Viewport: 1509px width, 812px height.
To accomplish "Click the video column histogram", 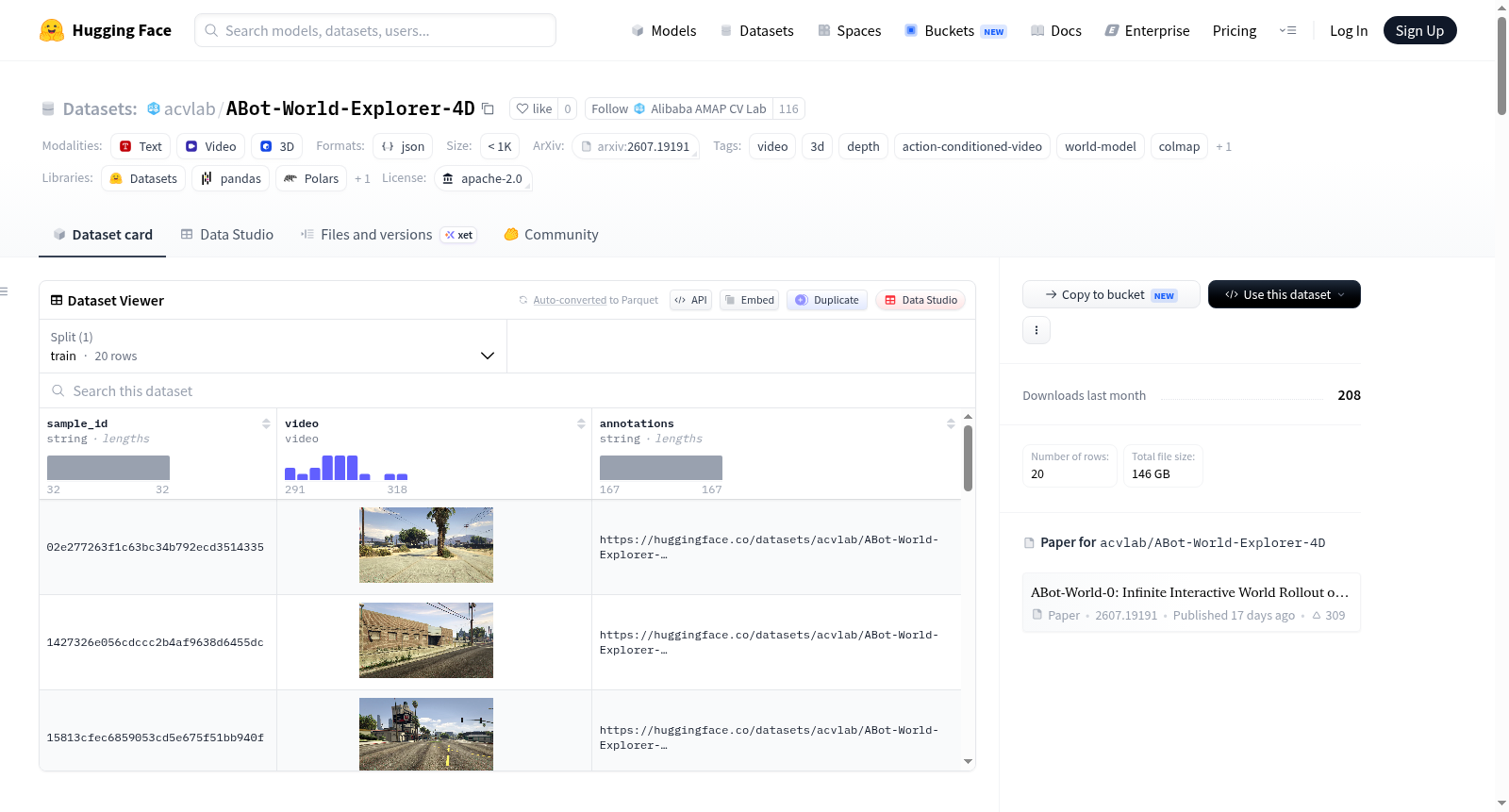I will pyautogui.click(x=346, y=468).
